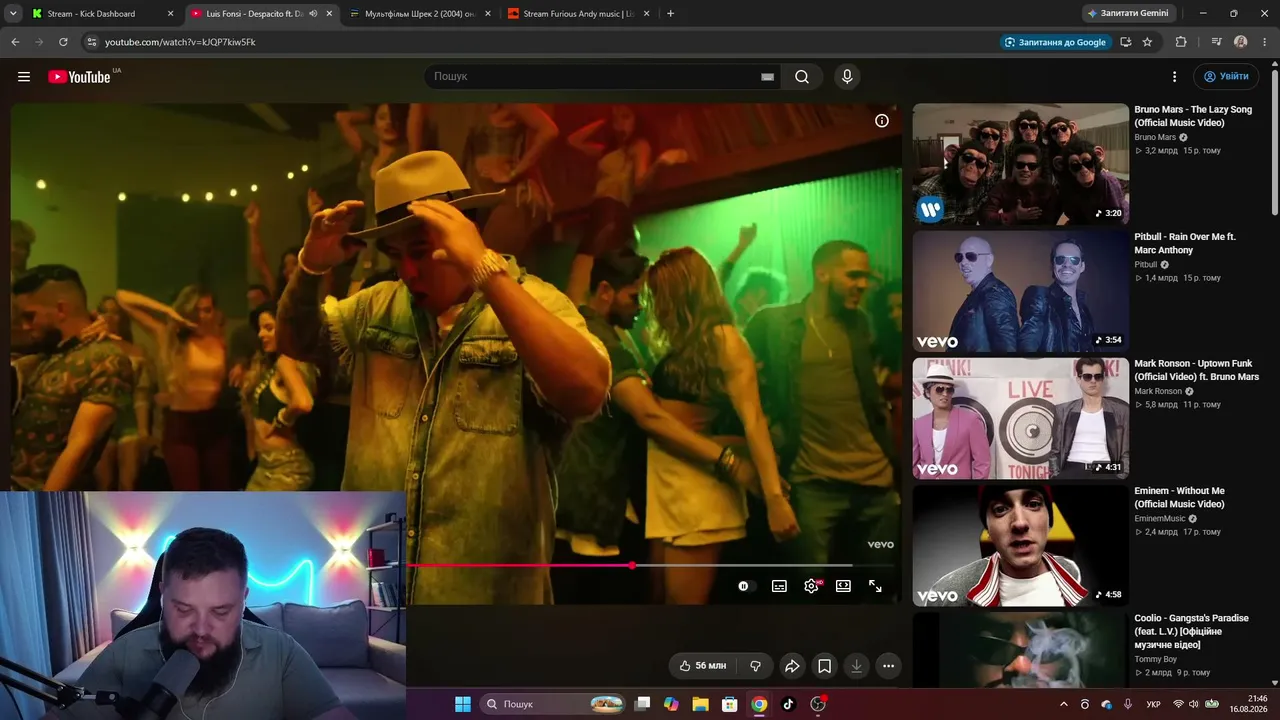Open OBS Studio from the taskbar
Screen dimensions: 1280x720
[x=818, y=704]
